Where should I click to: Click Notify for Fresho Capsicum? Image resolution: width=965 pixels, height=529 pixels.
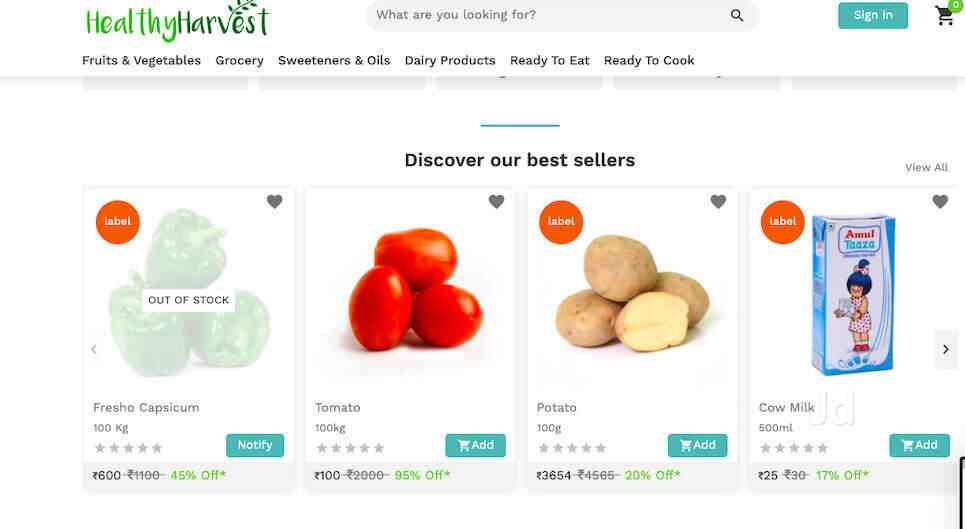click(255, 445)
